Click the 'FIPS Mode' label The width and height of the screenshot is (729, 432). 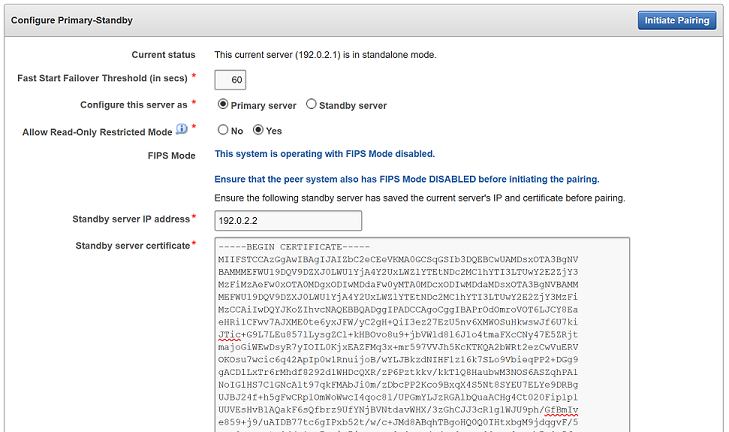point(171,155)
